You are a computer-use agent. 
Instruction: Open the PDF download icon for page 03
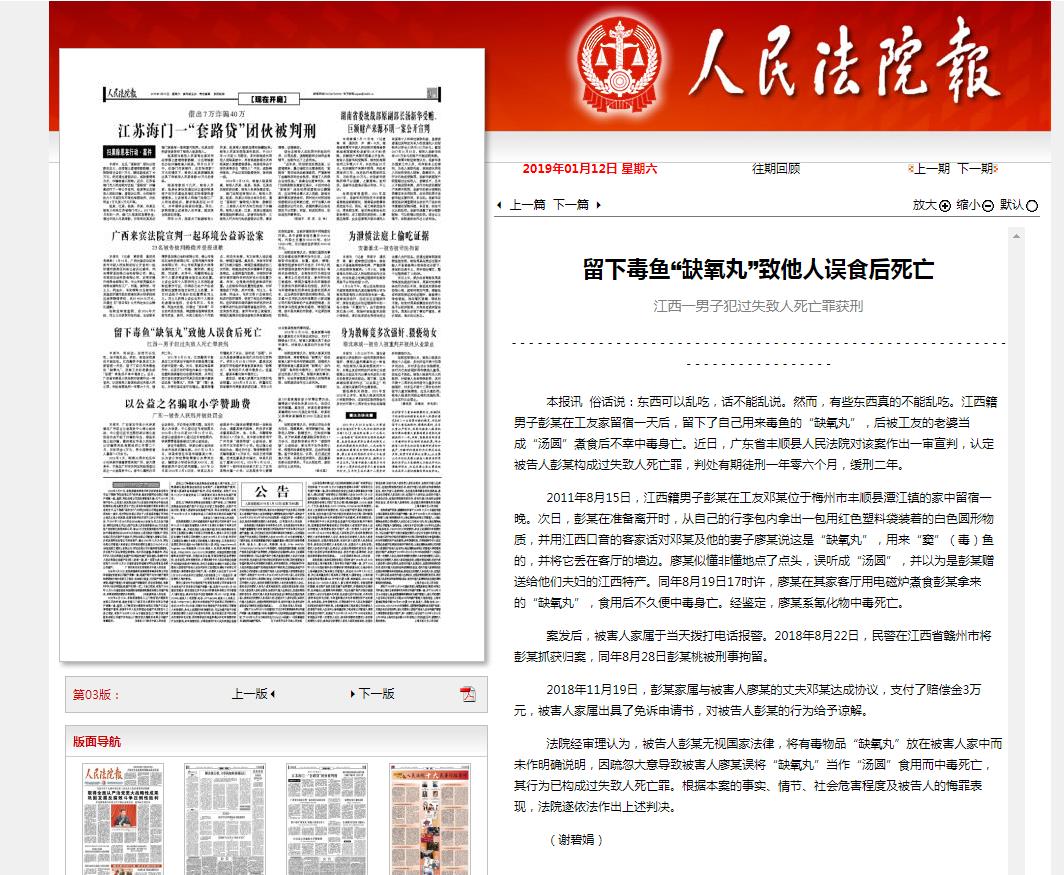point(468,694)
